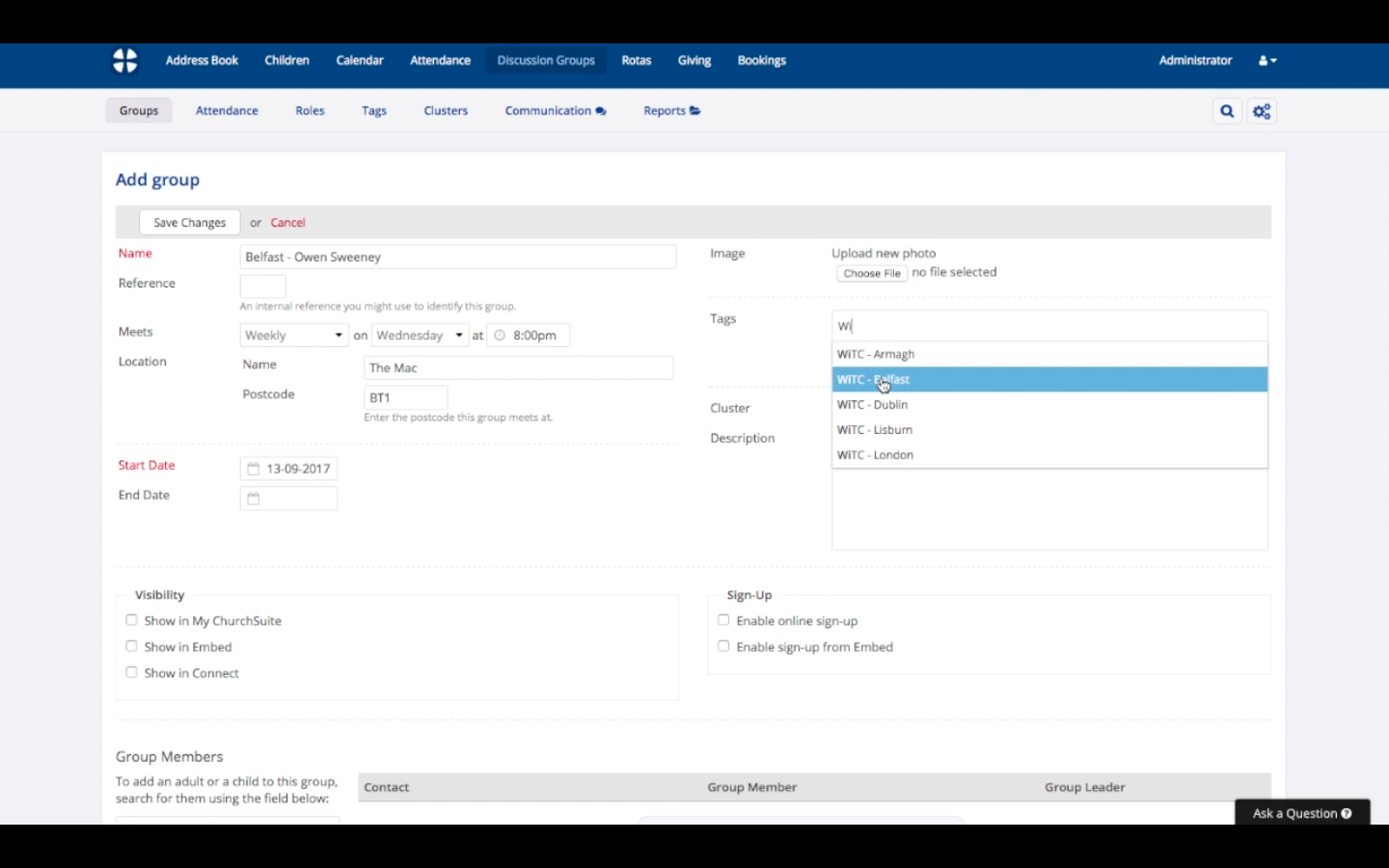The width and height of the screenshot is (1389, 868).
Task: Switch to the Roles tab
Action: [x=310, y=111]
